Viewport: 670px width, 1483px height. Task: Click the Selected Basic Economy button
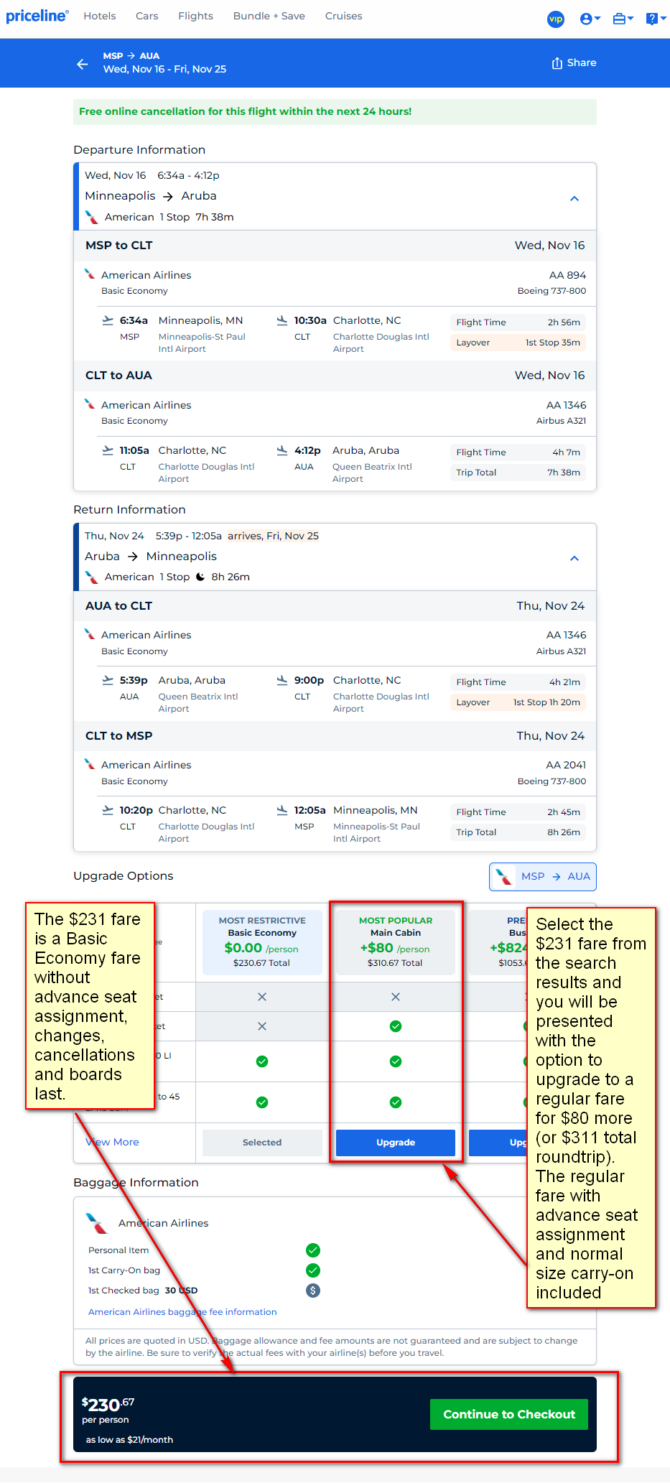pos(262,1142)
